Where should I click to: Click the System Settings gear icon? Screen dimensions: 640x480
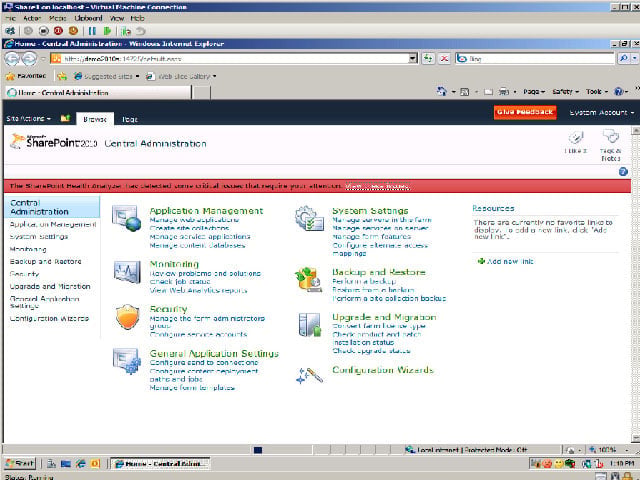click(309, 218)
